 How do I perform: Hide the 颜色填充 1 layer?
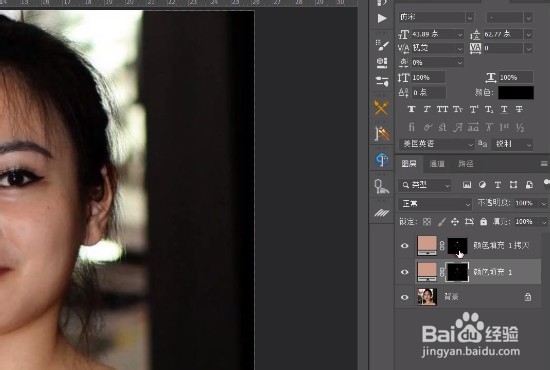point(404,272)
